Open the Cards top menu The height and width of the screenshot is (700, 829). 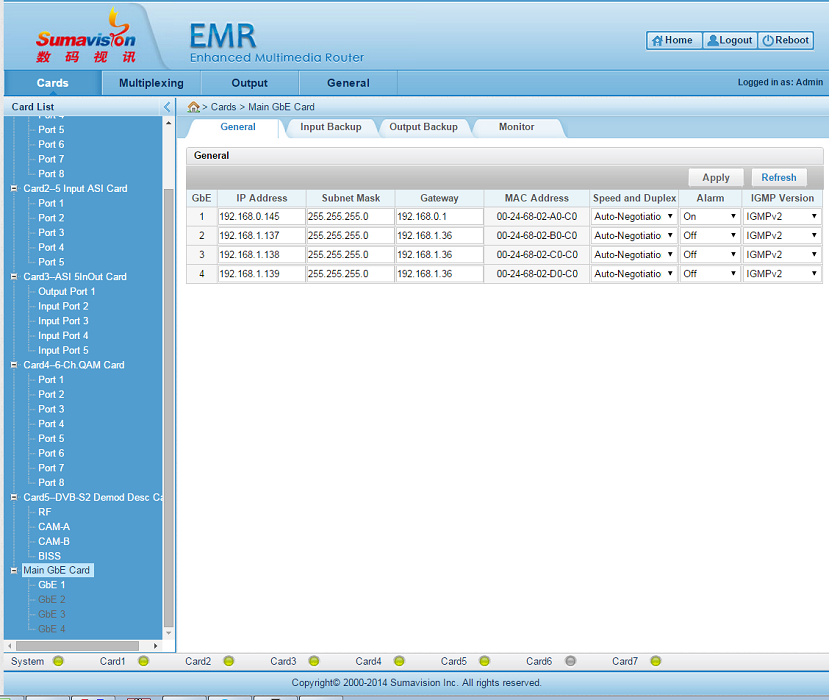(x=52, y=83)
